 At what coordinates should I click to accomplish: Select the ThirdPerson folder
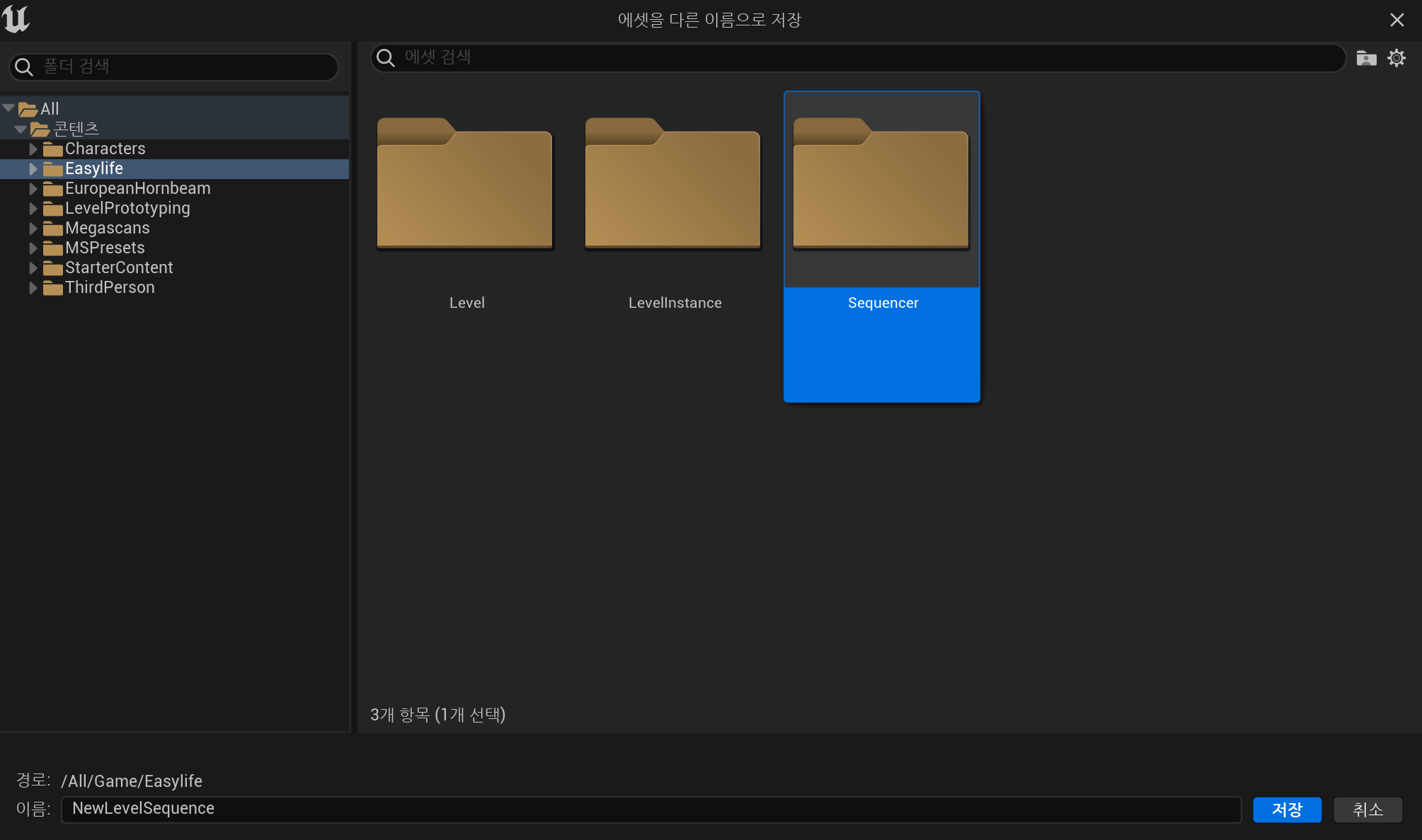pos(109,287)
